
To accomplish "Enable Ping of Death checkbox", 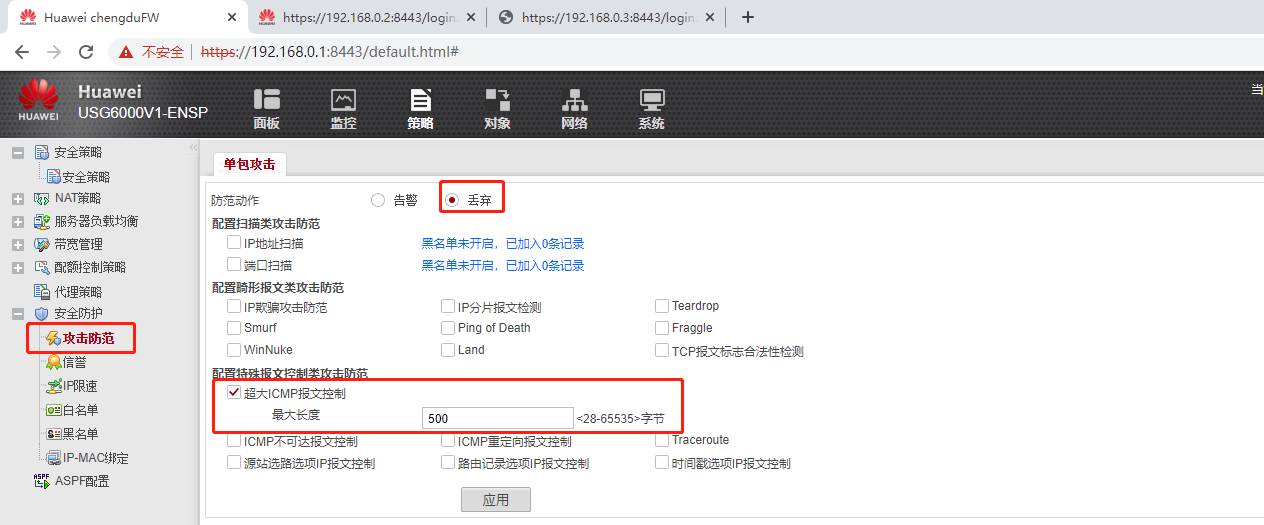I will pos(448,327).
